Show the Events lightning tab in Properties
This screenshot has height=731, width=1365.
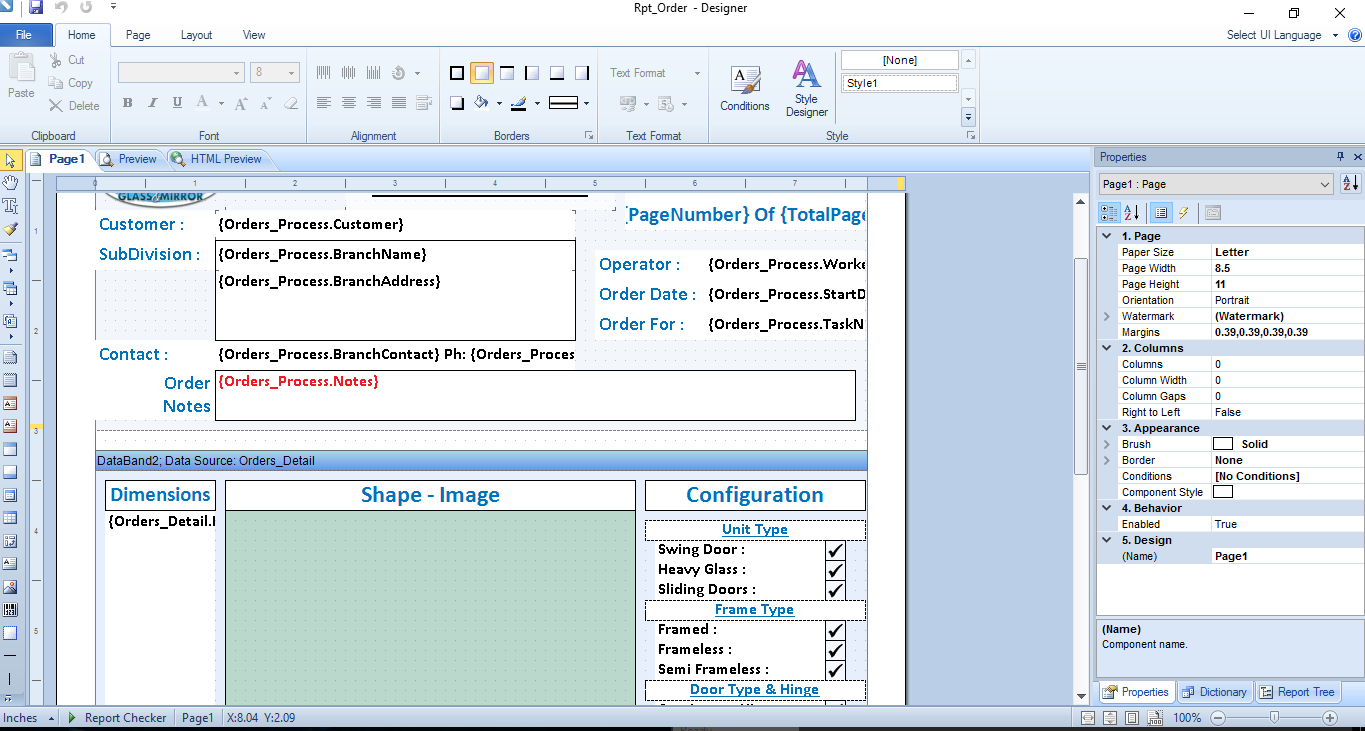(x=1184, y=213)
